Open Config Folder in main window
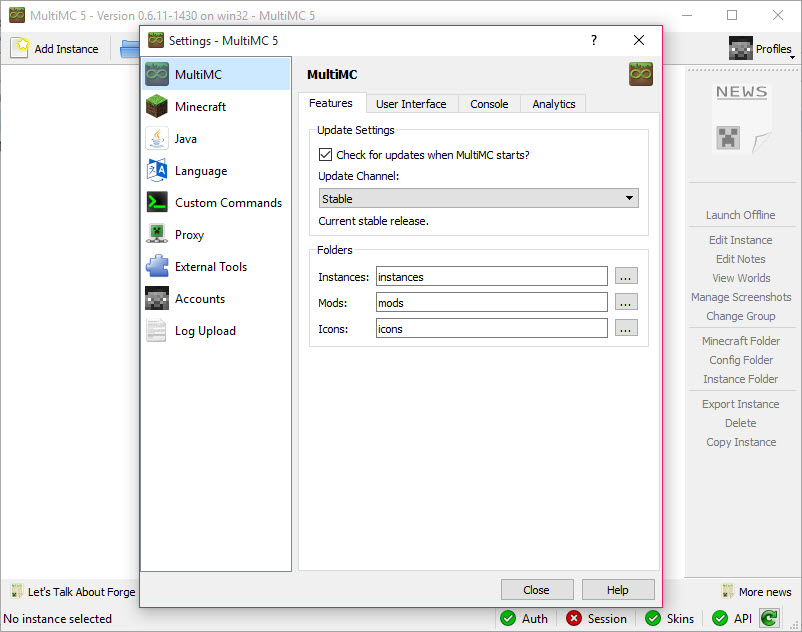This screenshot has width=802, height=632. [x=741, y=360]
